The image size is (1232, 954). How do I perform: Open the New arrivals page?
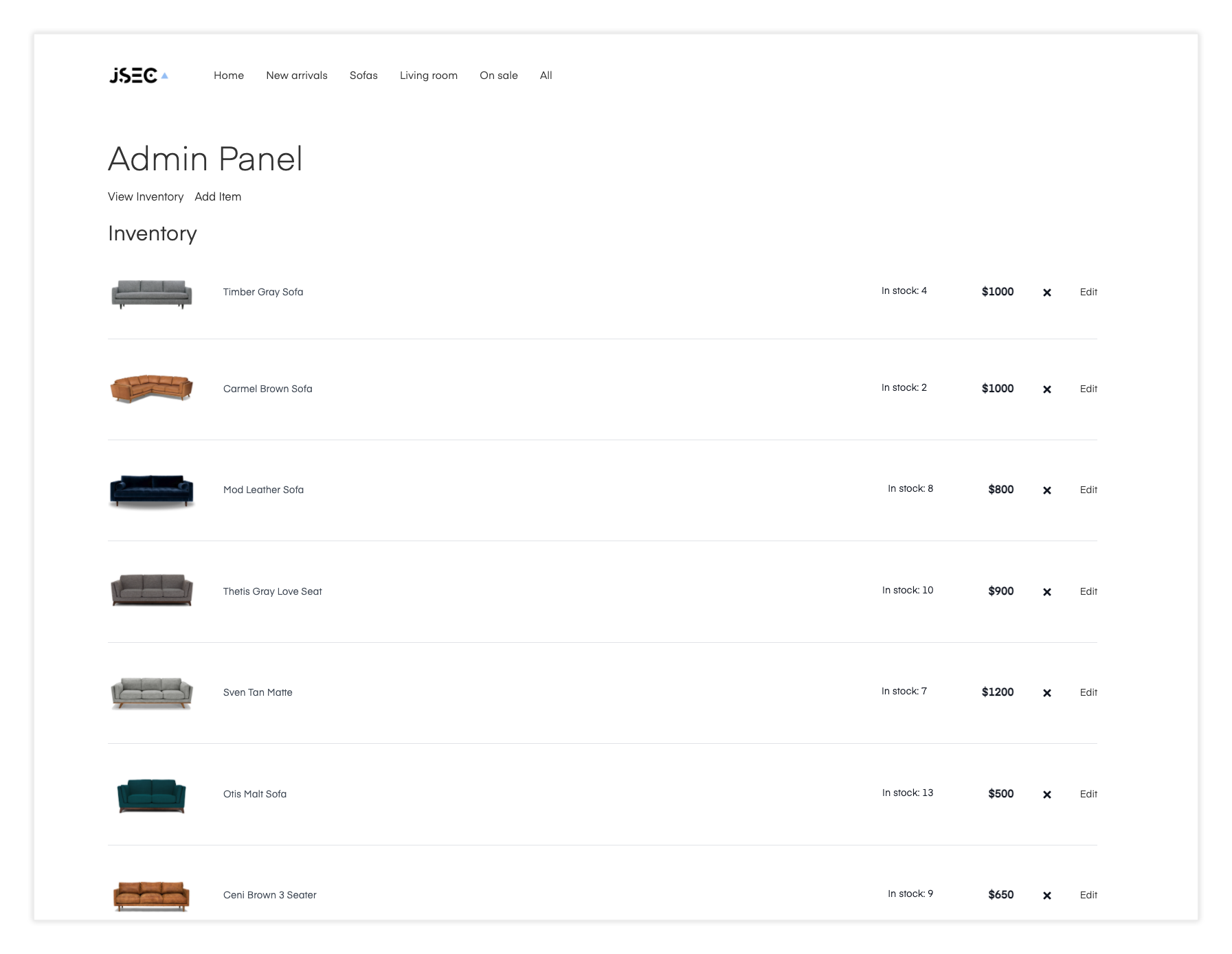click(296, 76)
